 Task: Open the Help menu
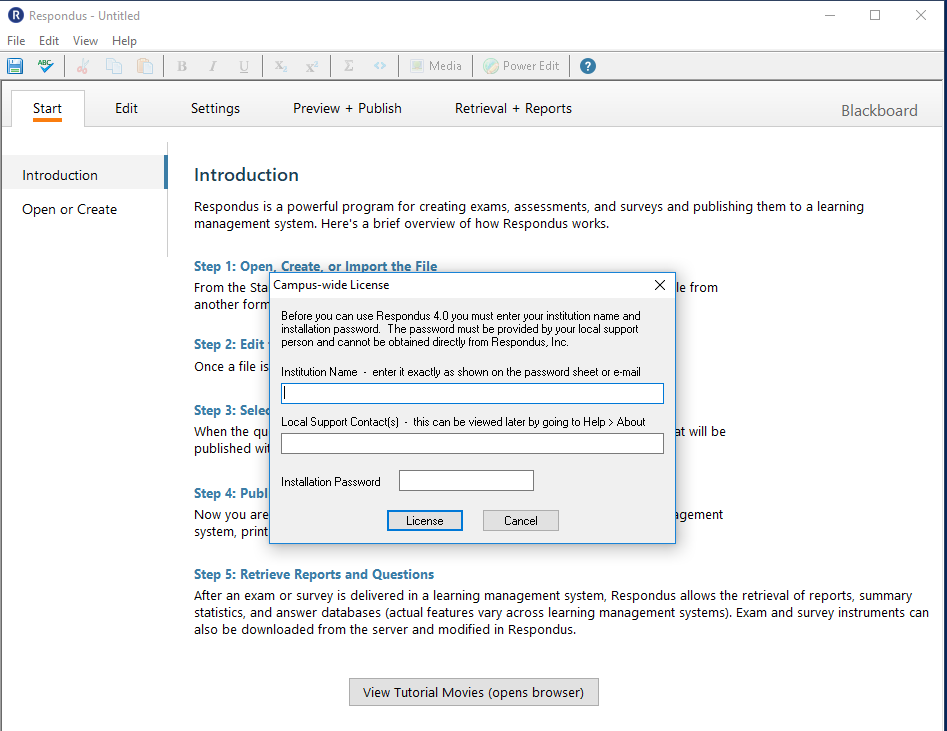point(124,40)
